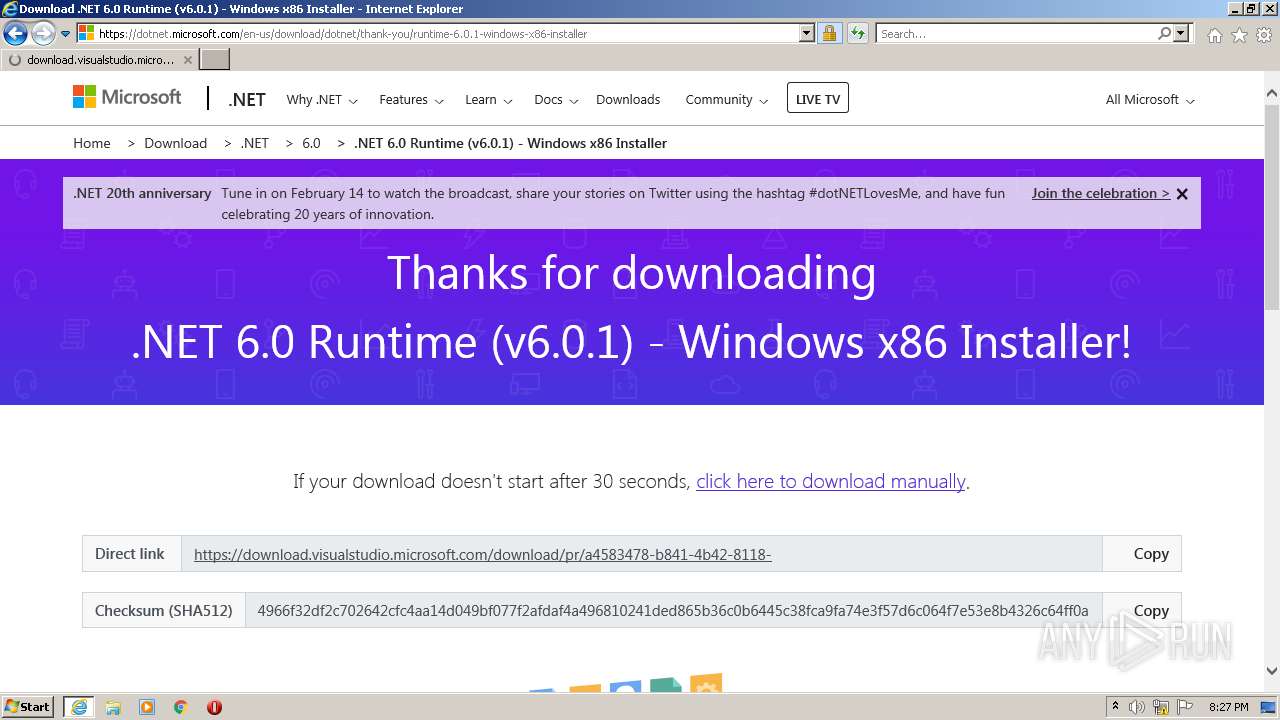Open the recent pages dropdown arrow
This screenshot has height=720, width=1280.
(66, 34)
